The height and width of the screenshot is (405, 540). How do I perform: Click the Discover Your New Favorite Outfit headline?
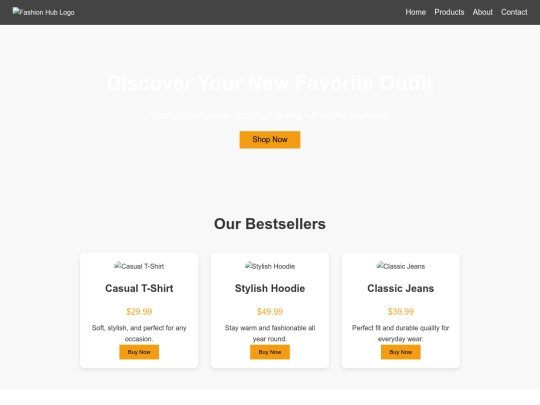point(270,83)
